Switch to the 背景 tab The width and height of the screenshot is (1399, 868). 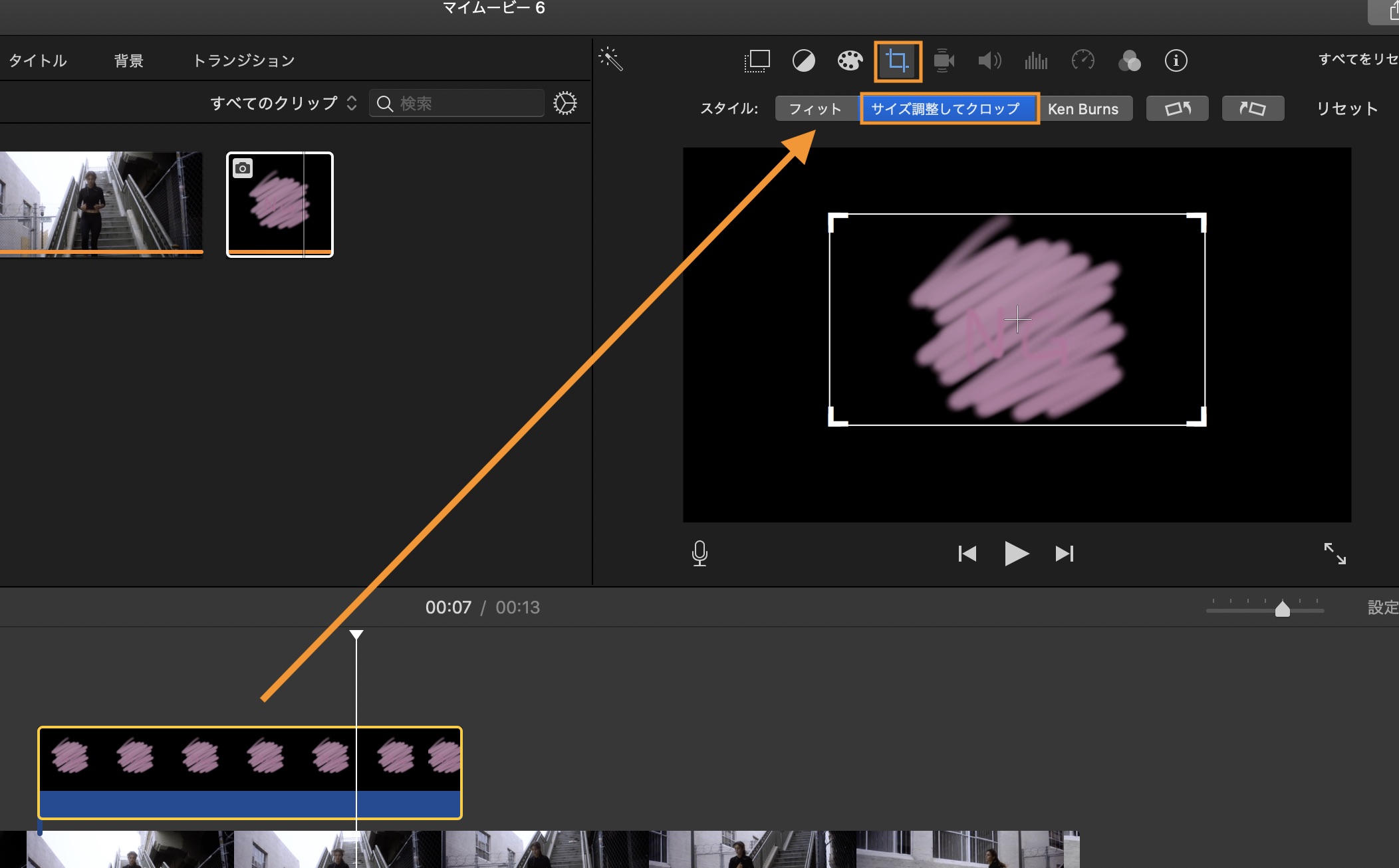128,60
